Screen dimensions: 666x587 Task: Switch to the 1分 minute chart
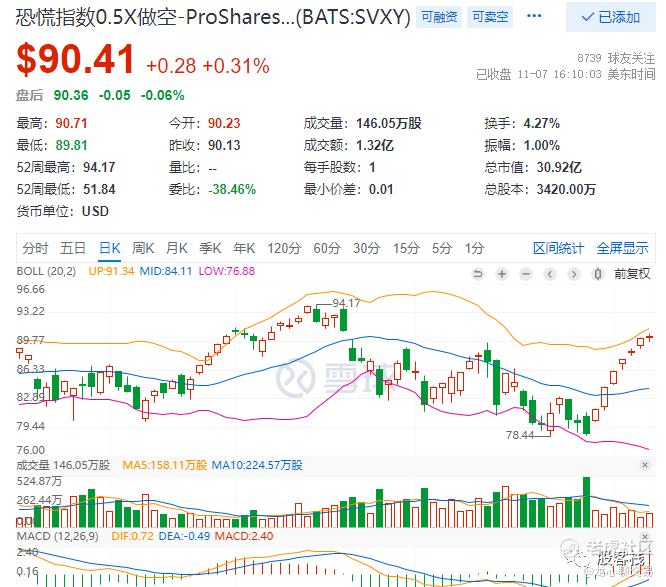tap(474, 248)
